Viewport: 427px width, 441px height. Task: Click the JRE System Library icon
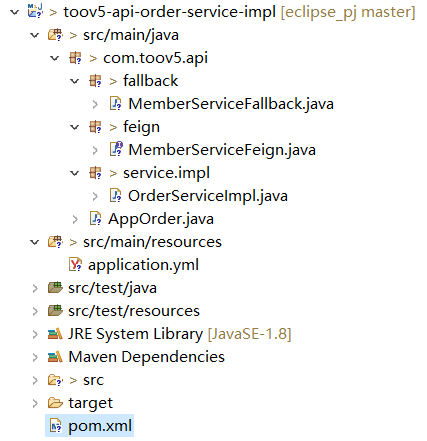pos(55,334)
